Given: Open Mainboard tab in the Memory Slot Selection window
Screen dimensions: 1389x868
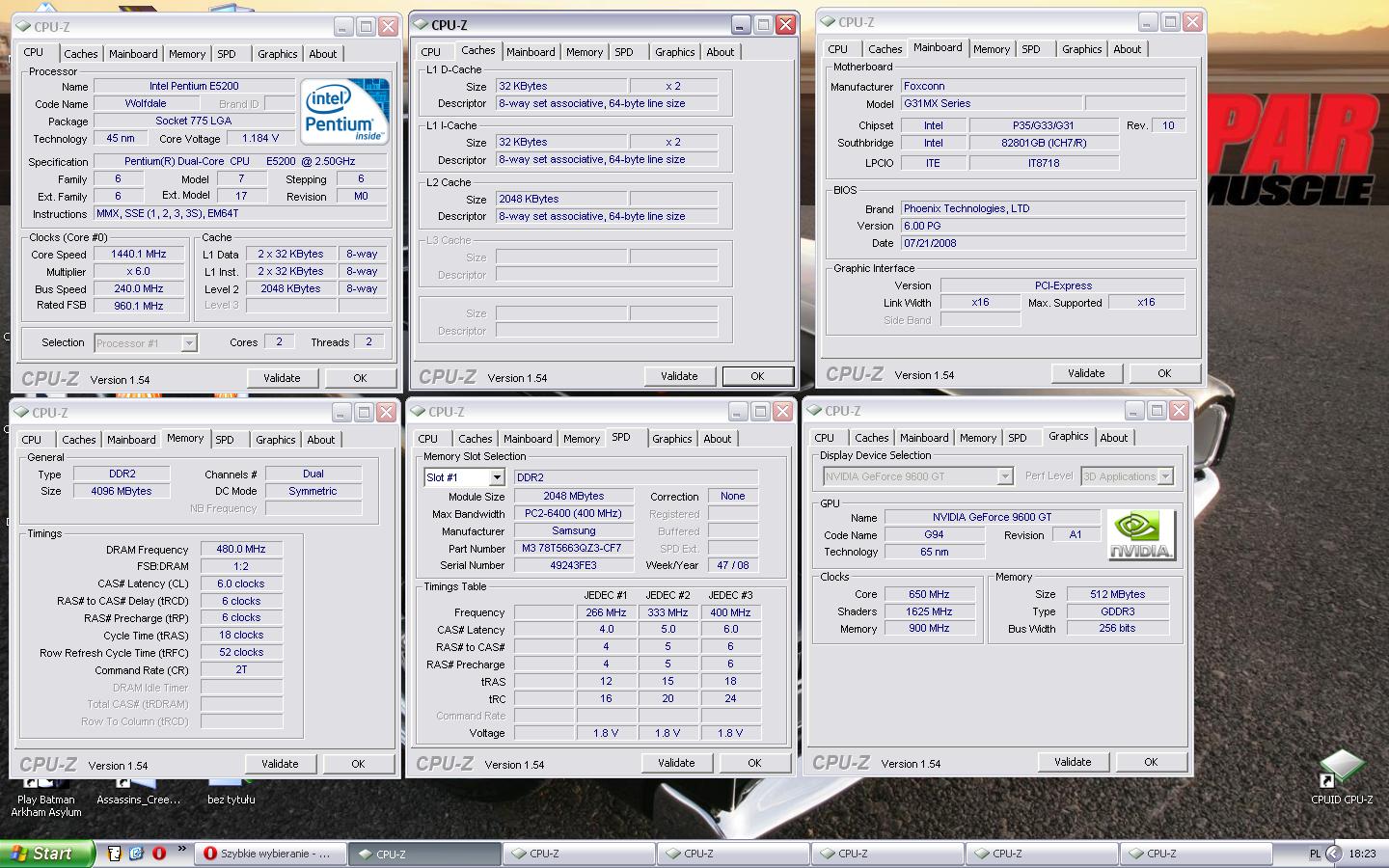Looking at the screenshot, I should (528, 439).
